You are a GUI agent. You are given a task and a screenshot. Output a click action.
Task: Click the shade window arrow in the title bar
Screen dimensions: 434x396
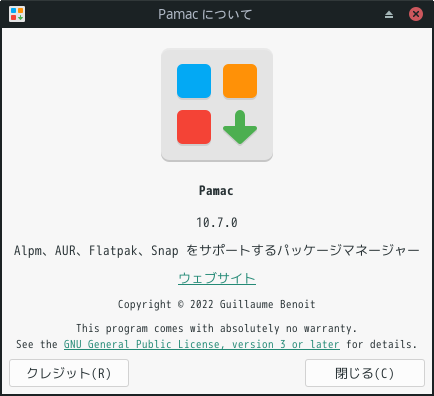tap(389, 14)
